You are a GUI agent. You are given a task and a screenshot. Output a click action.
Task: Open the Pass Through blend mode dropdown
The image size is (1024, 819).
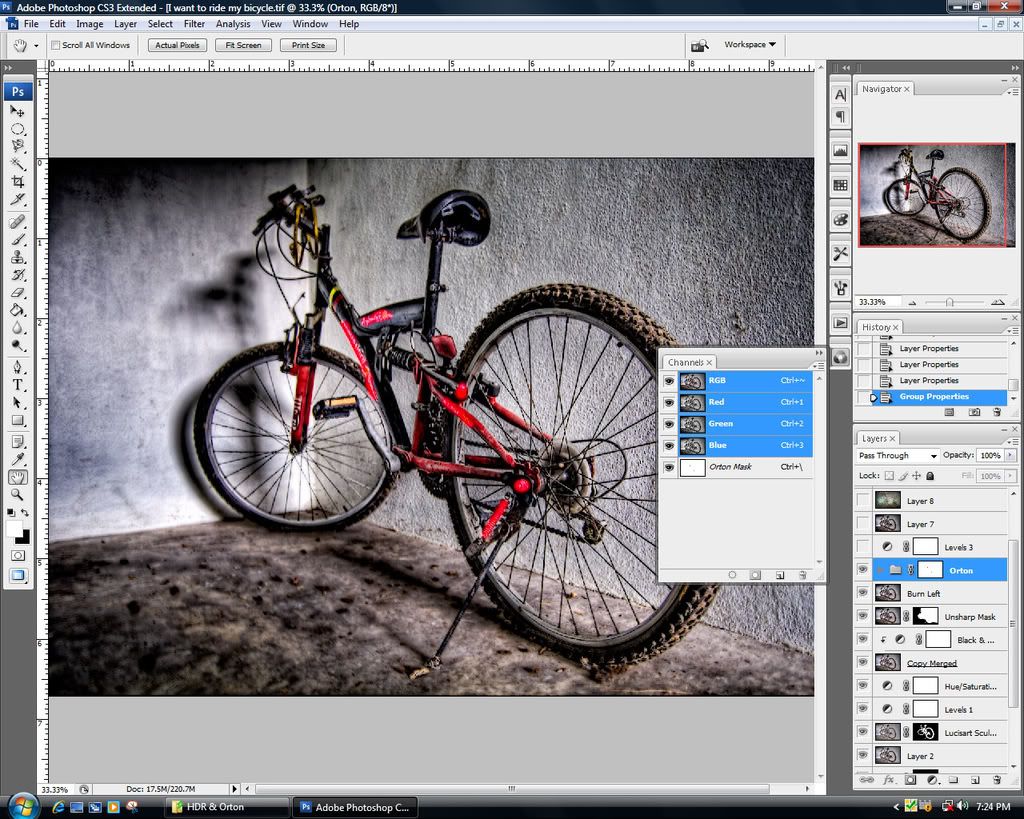coord(897,456)
